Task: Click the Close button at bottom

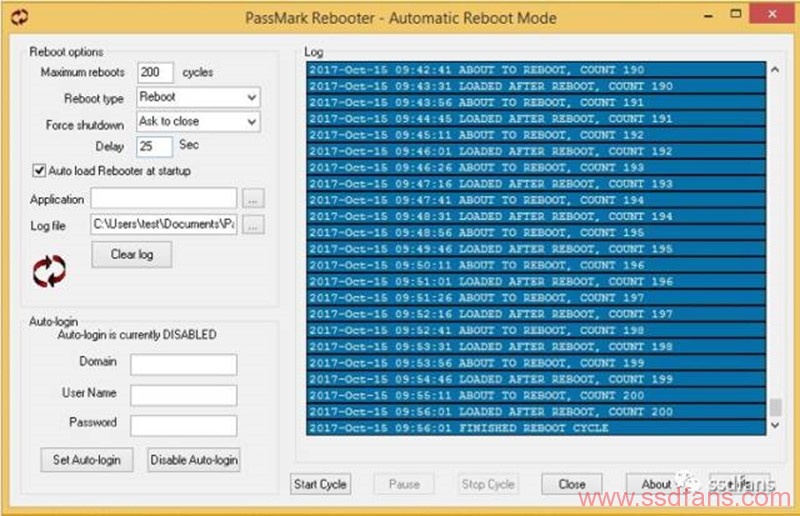Action: 571,484
